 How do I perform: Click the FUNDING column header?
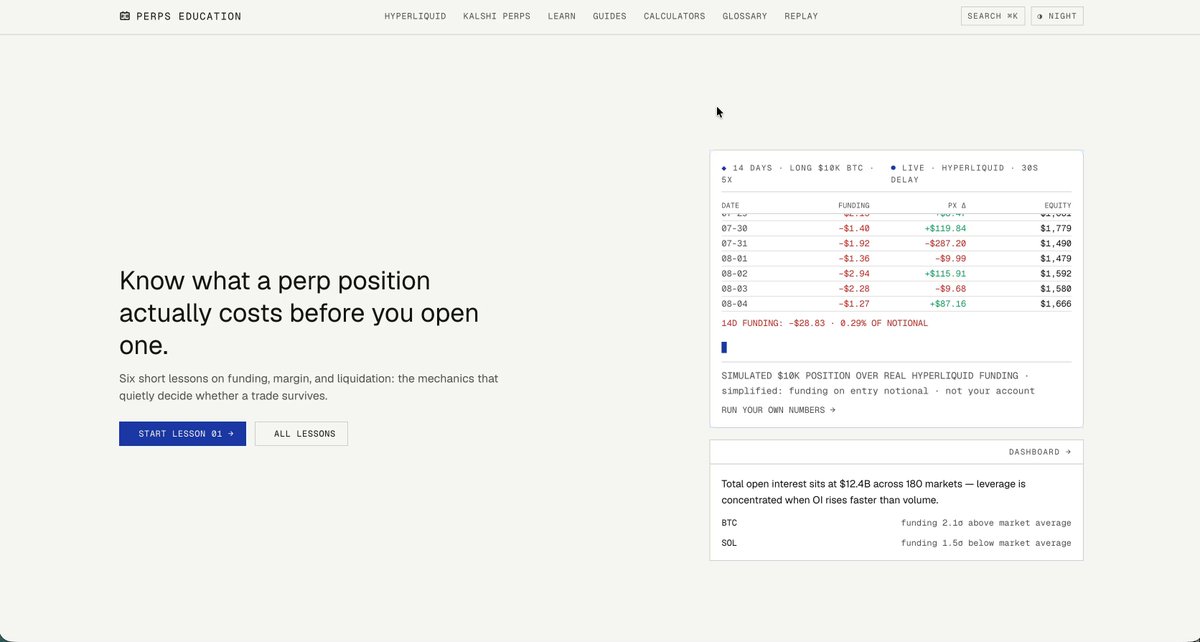[x=854, y=206]
